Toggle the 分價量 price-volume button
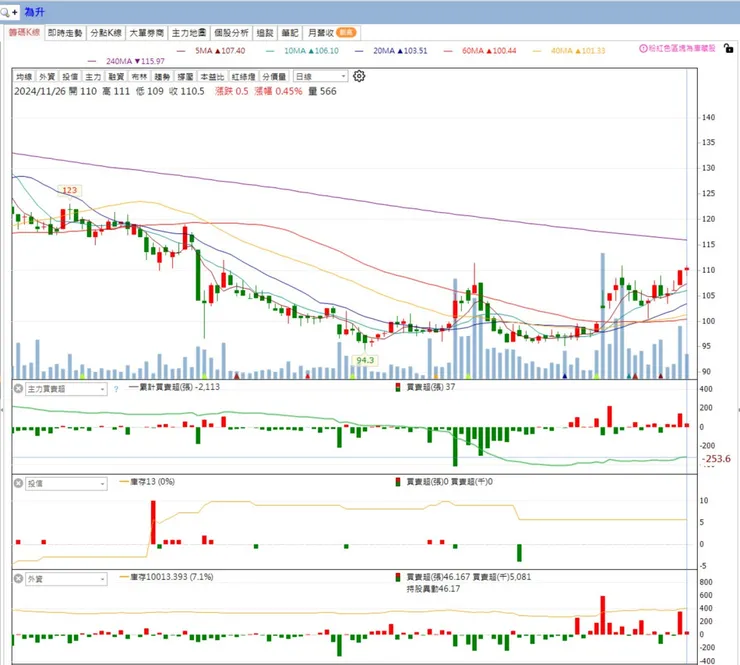This screenshot has width=740, height=665. click(274, 76)
